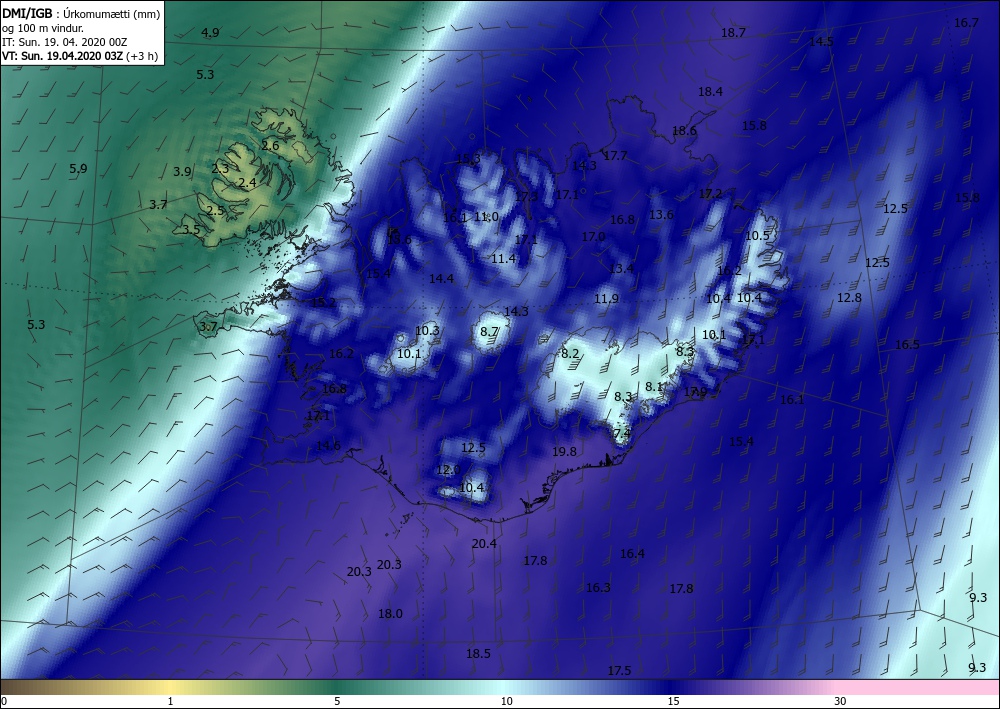Viewport: 1000px width, 709px height.
Task: Click the map value 17.2
Action: (x=710, y=193)
